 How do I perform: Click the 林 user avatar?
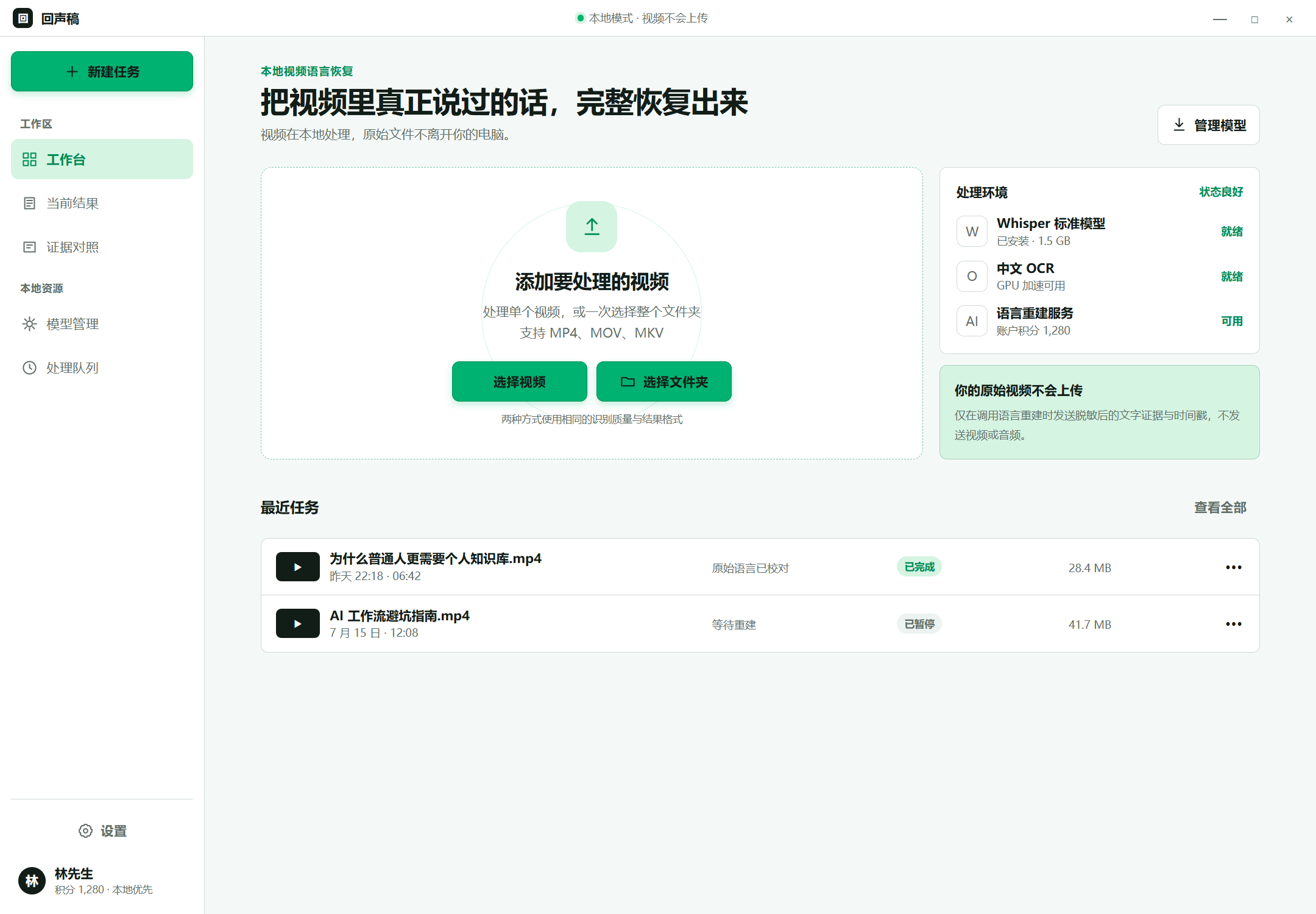pyautogui.click(x=32, y=880)
